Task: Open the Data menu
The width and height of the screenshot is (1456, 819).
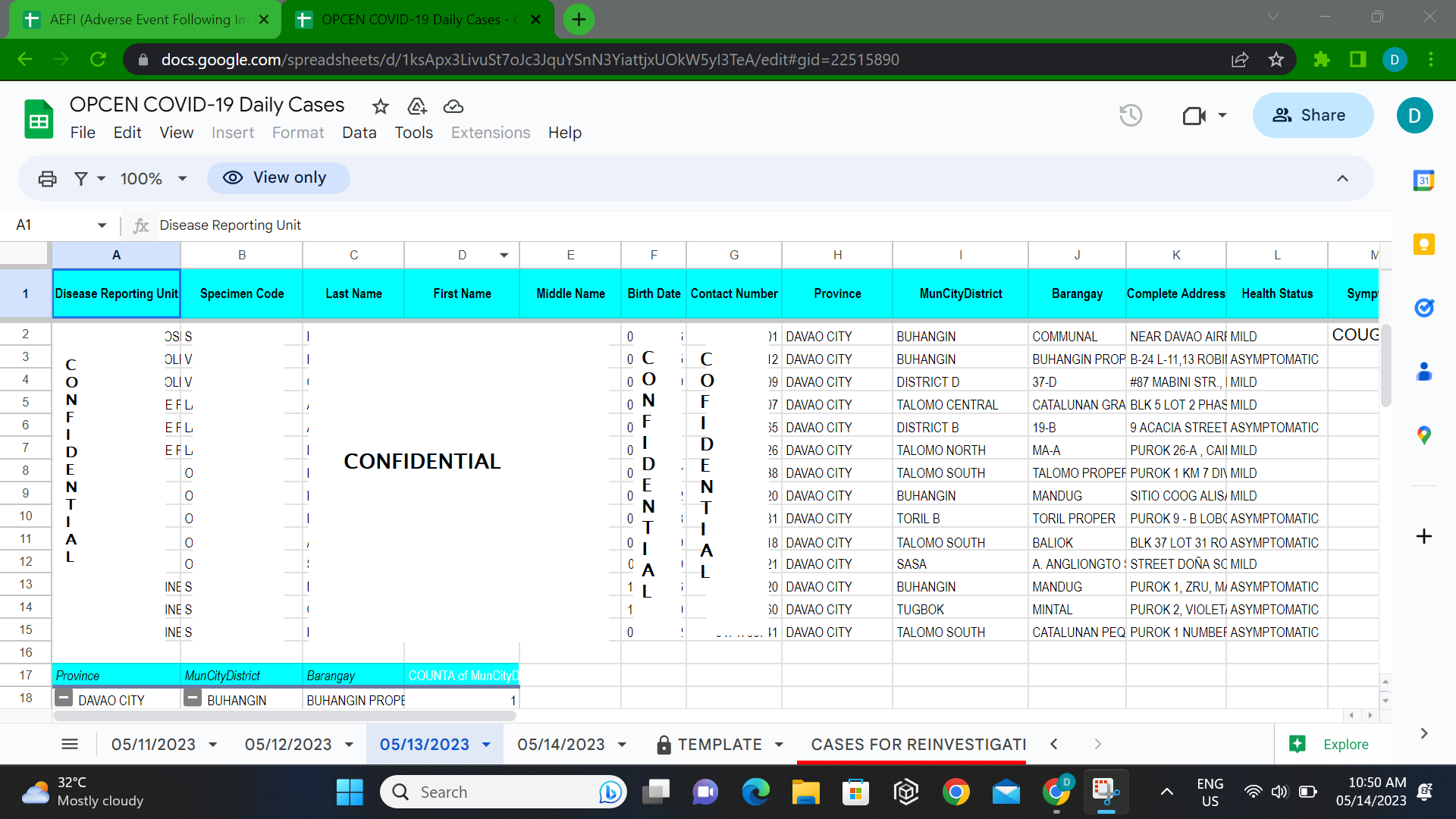Action: [359, 133]
